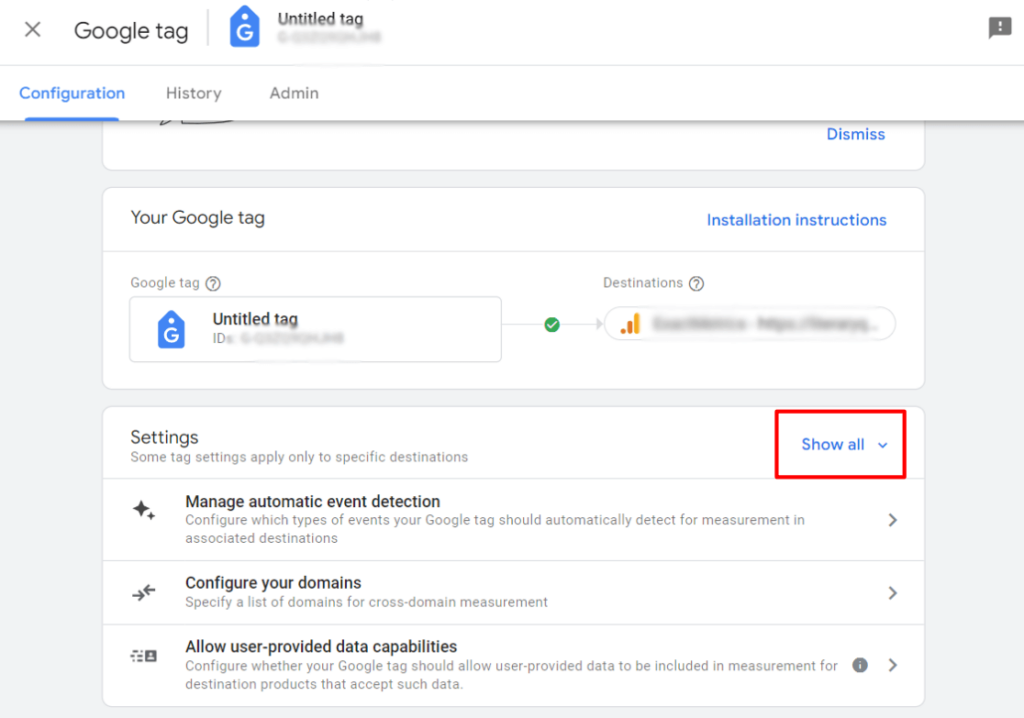Switch to the History tab
1024x718 pixels.
coord(193,93)
